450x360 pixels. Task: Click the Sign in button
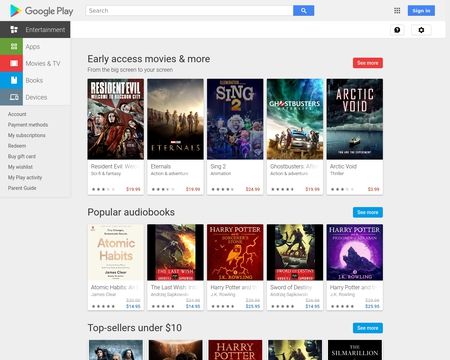pos(421,11)
